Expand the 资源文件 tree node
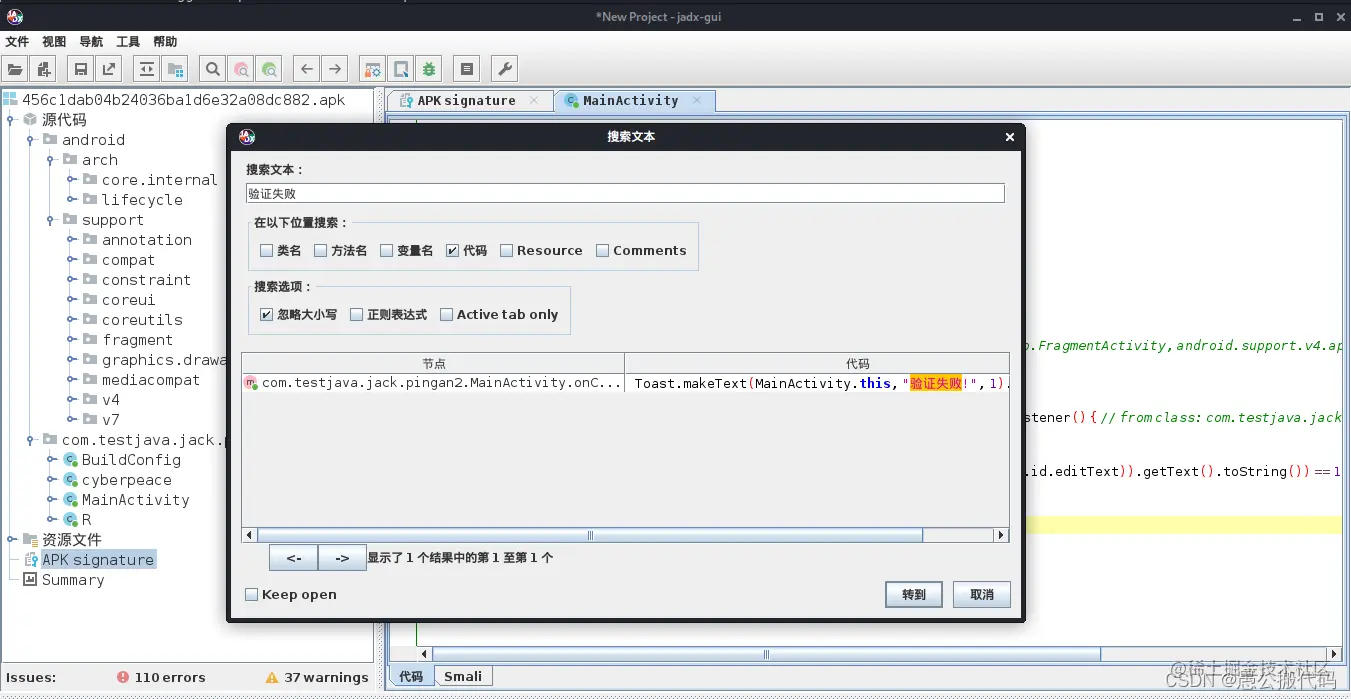Image resolution: width=1351 pixels, height=699 pixels. click(x=11, y=540)
